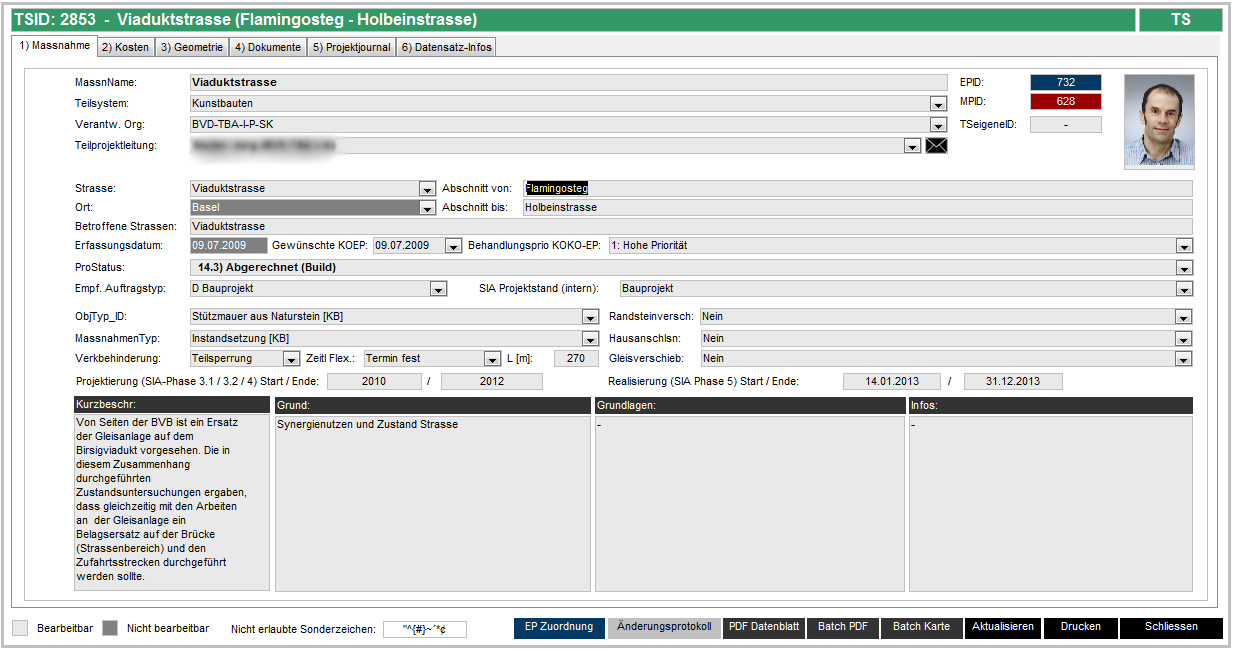
Task: Generate the PDF Datenblatt
Action: tap(764, 627)
